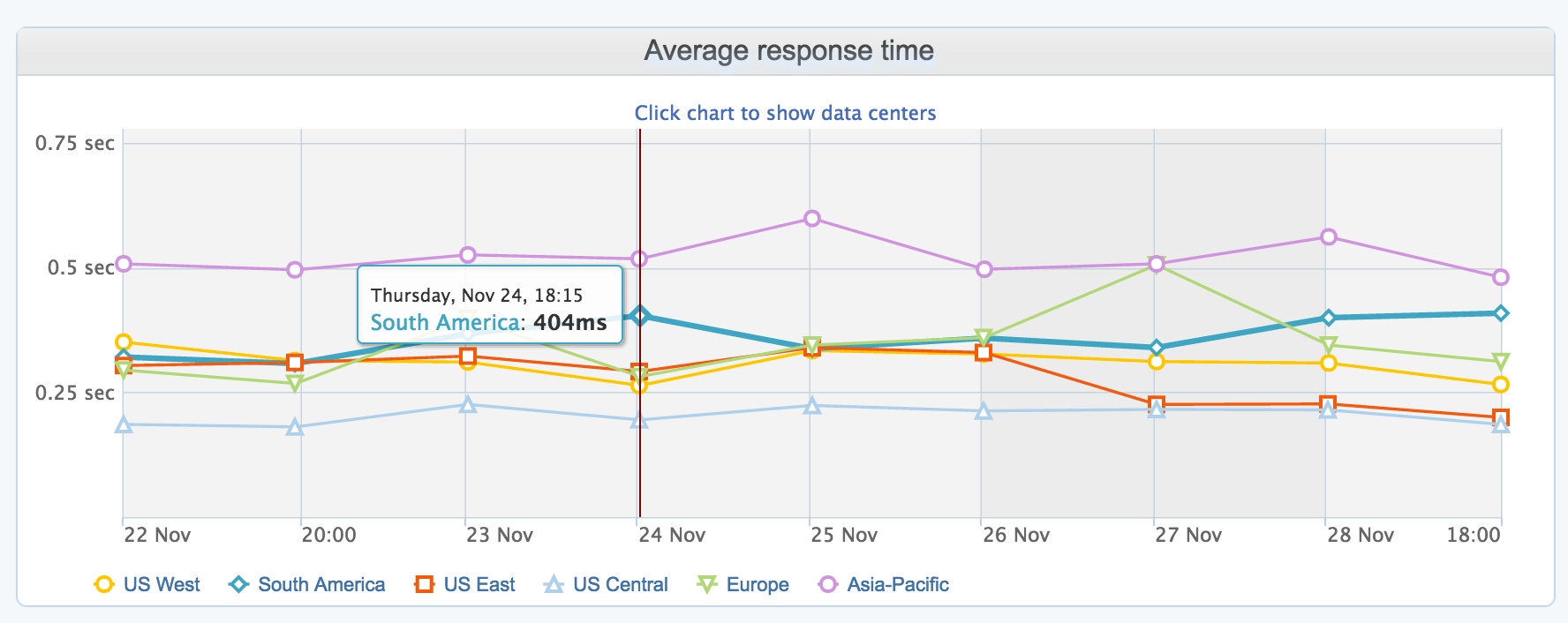The width and height of the screenshot is (1568, 623).
Task: Click the Asia-Pacific legend circle marker
Action: (x=828, y=584)
